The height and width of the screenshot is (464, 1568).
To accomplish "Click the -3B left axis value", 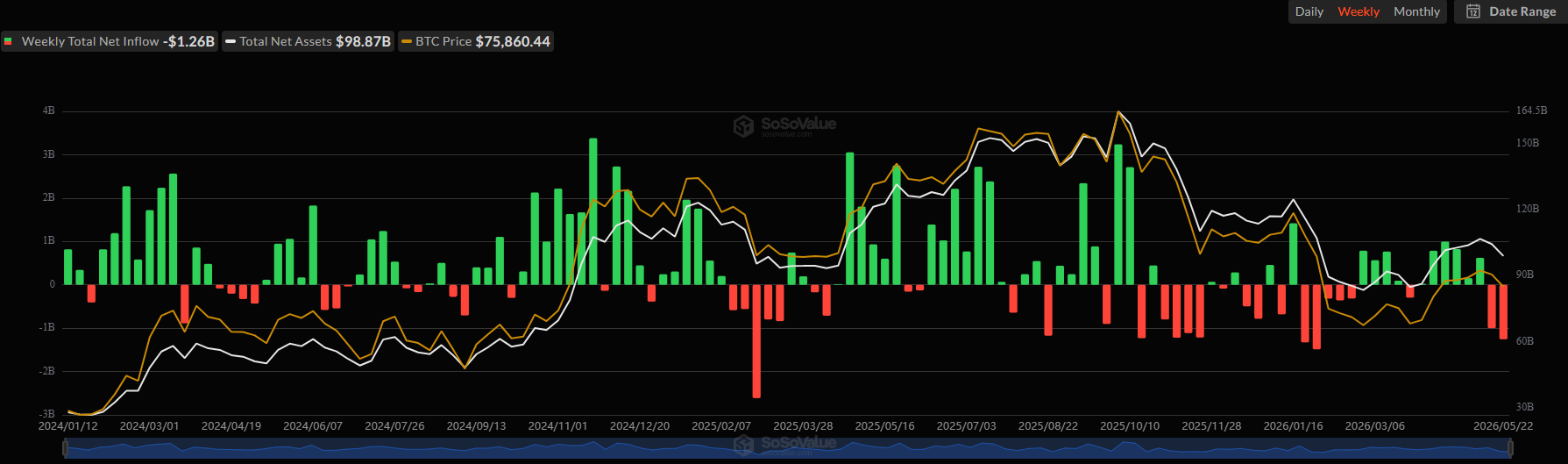I will pyautogui.click(x=46, y=413).
